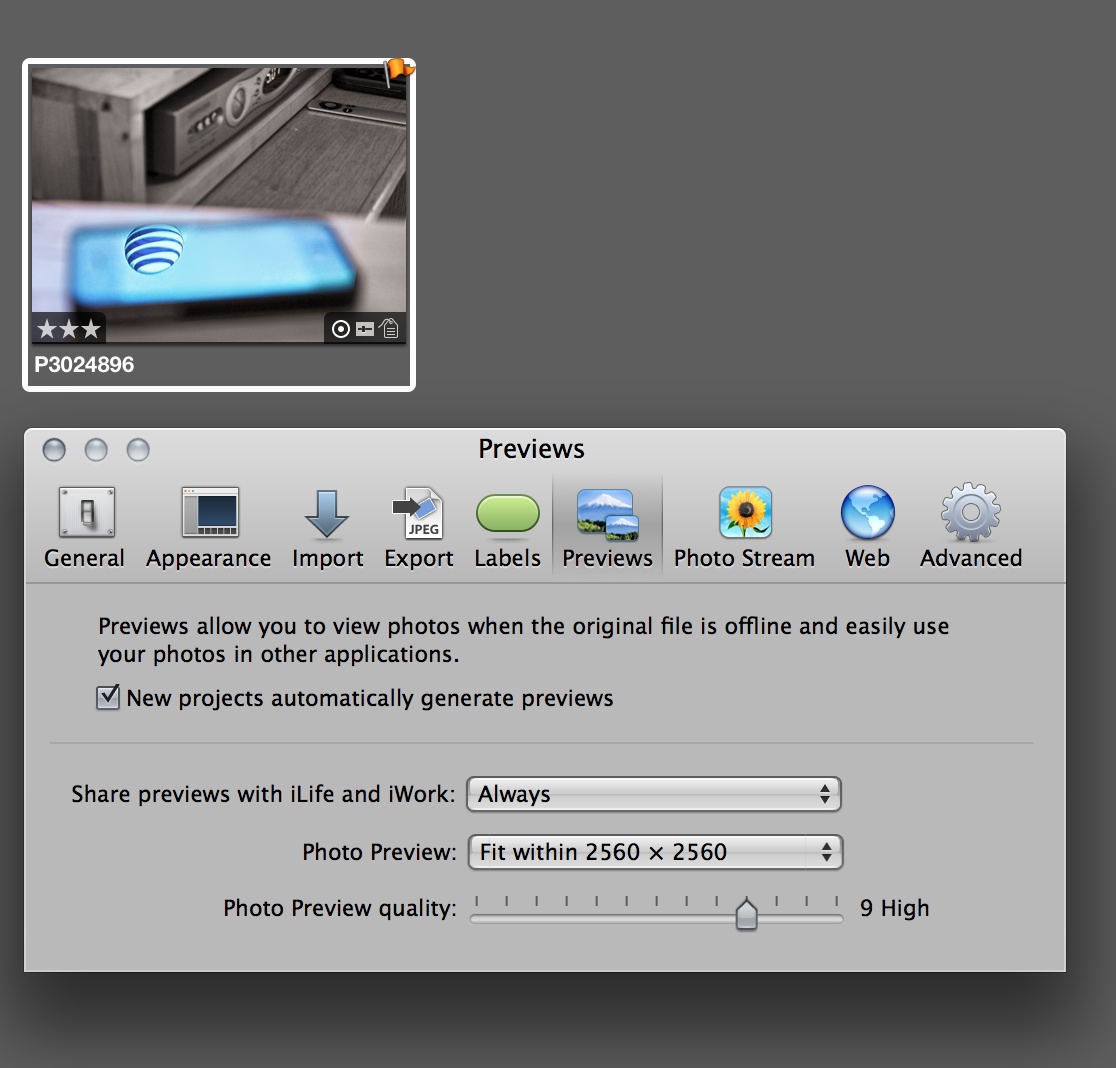
Task: Click the P3024896 version name label
Action: (x=84, y=365)
